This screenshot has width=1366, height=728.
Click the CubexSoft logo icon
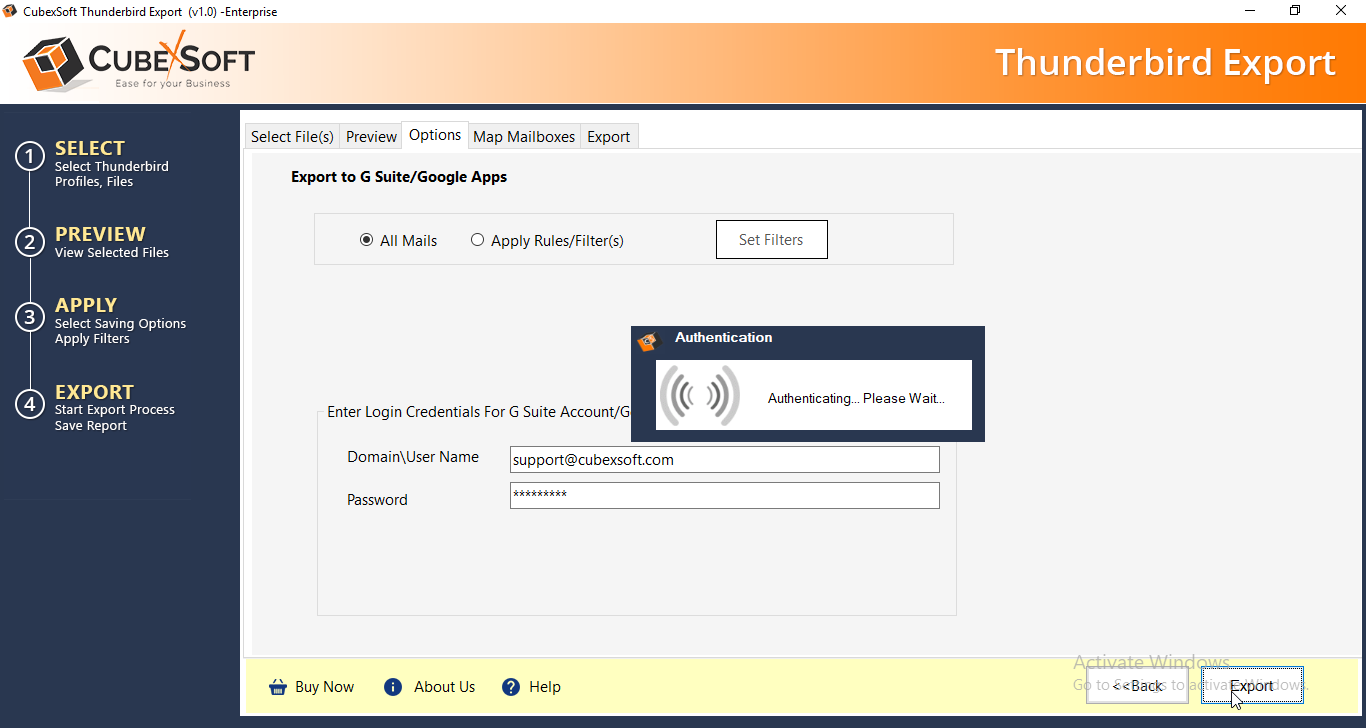(x=52, y=64)
